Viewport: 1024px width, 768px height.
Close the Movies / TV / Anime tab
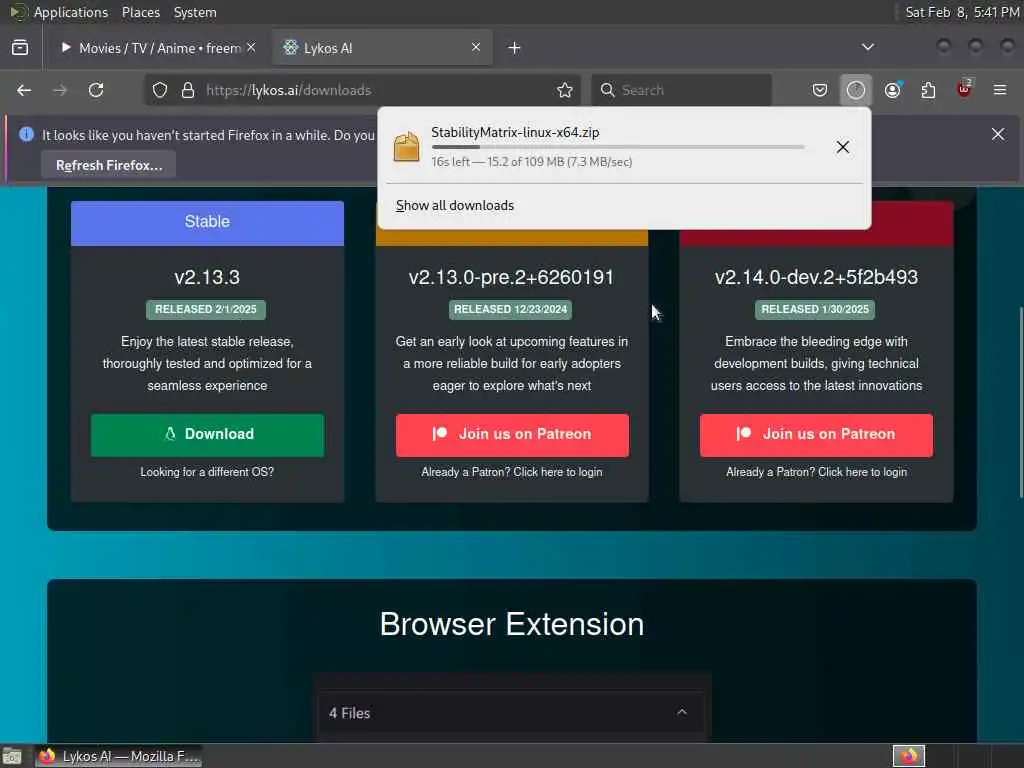(x=251, y=47)
